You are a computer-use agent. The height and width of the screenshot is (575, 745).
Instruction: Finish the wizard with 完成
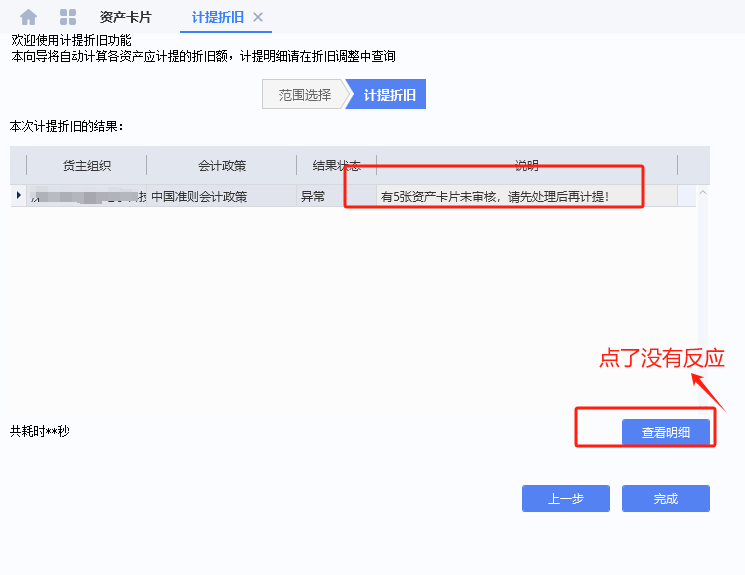tap(666, 498)
